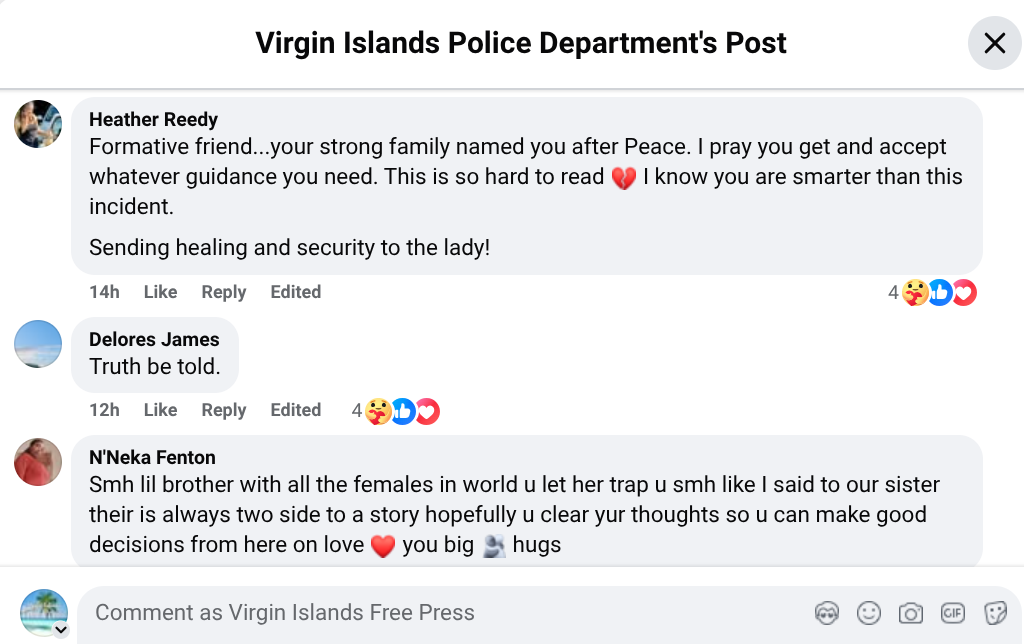The image size is (1024, 644).
Task: View edit history of Delores James's comment
Action: 295,410
